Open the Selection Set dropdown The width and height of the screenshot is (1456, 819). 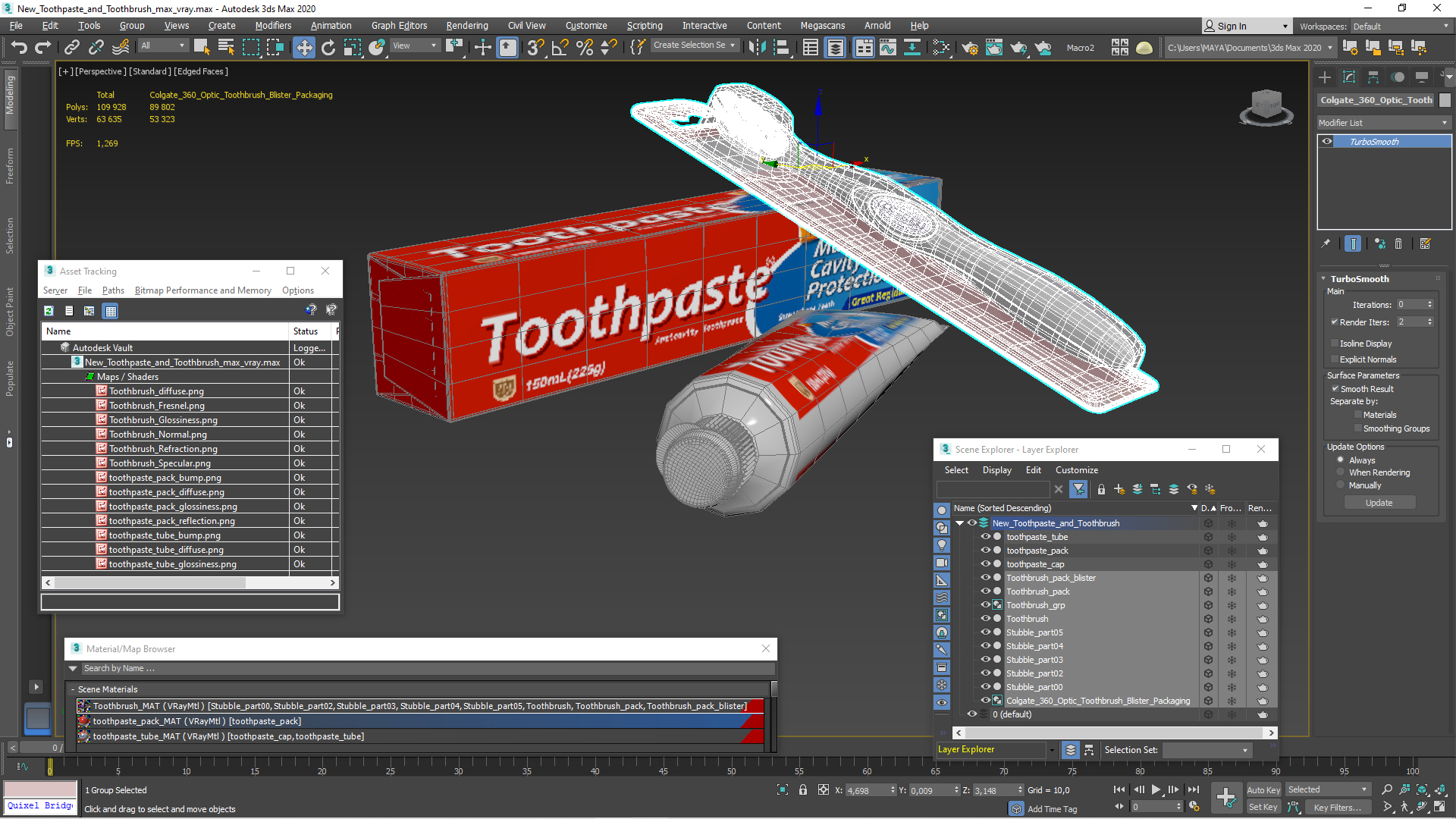point(1207,750)
